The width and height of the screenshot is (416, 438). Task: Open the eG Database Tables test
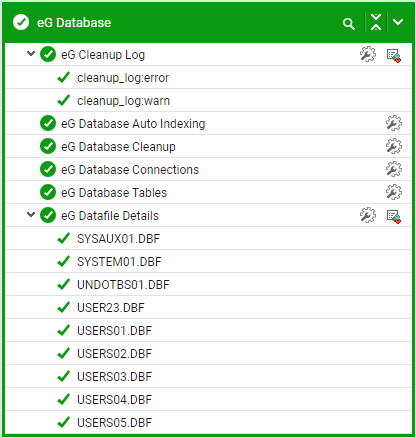[x=114, y=193]
